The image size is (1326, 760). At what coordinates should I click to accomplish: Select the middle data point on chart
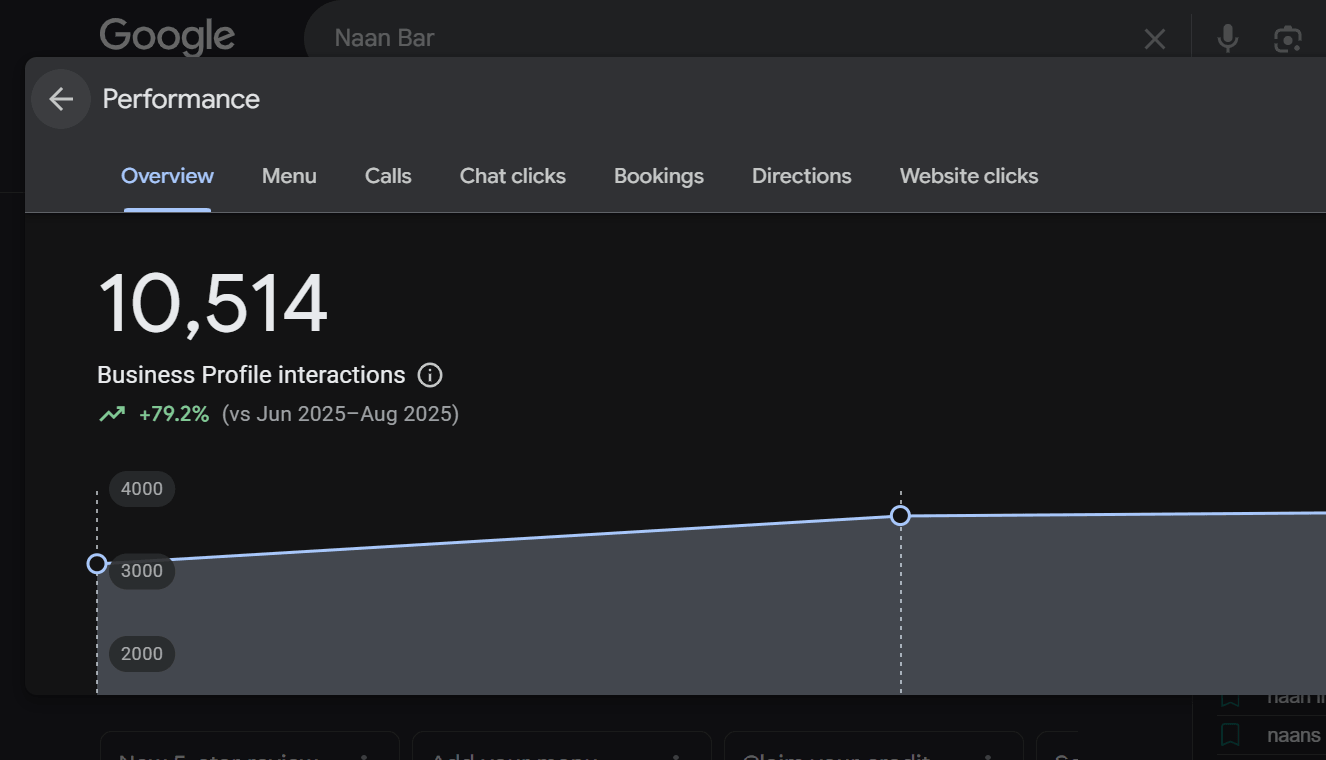click(x=900, y=516)
